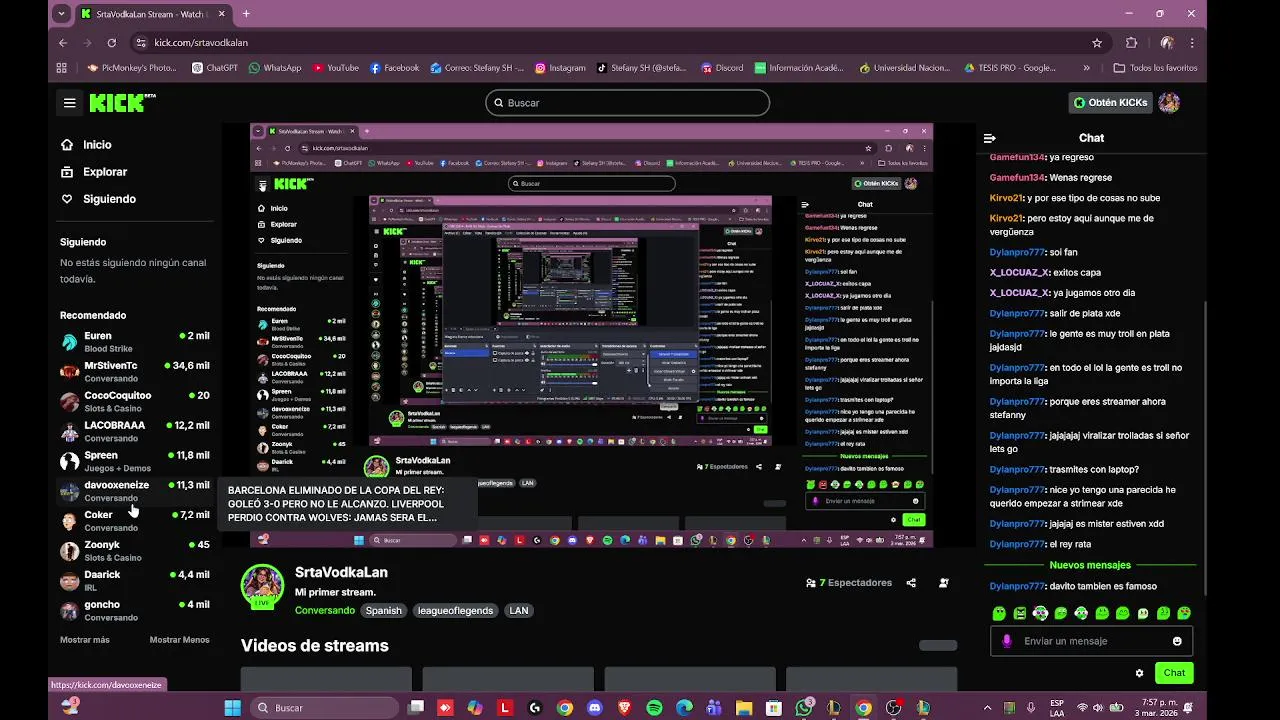Open Chrome extensions puzzle icon
The width and height of the screenshot is (1280, 720).
(x=1132, y=43)
